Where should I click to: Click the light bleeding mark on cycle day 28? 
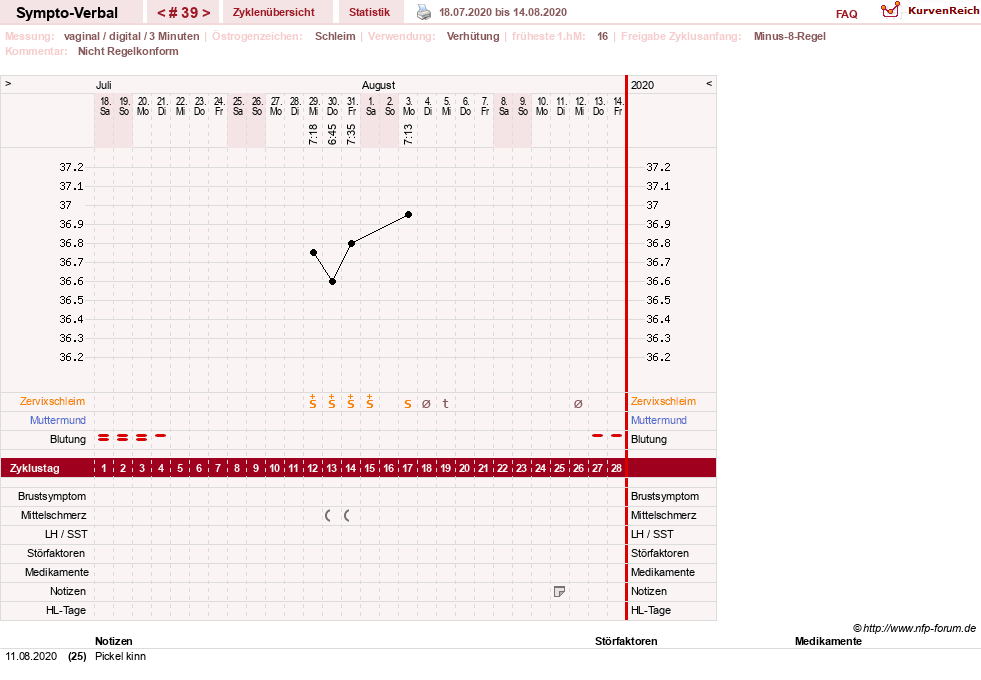tap(617, 435)
